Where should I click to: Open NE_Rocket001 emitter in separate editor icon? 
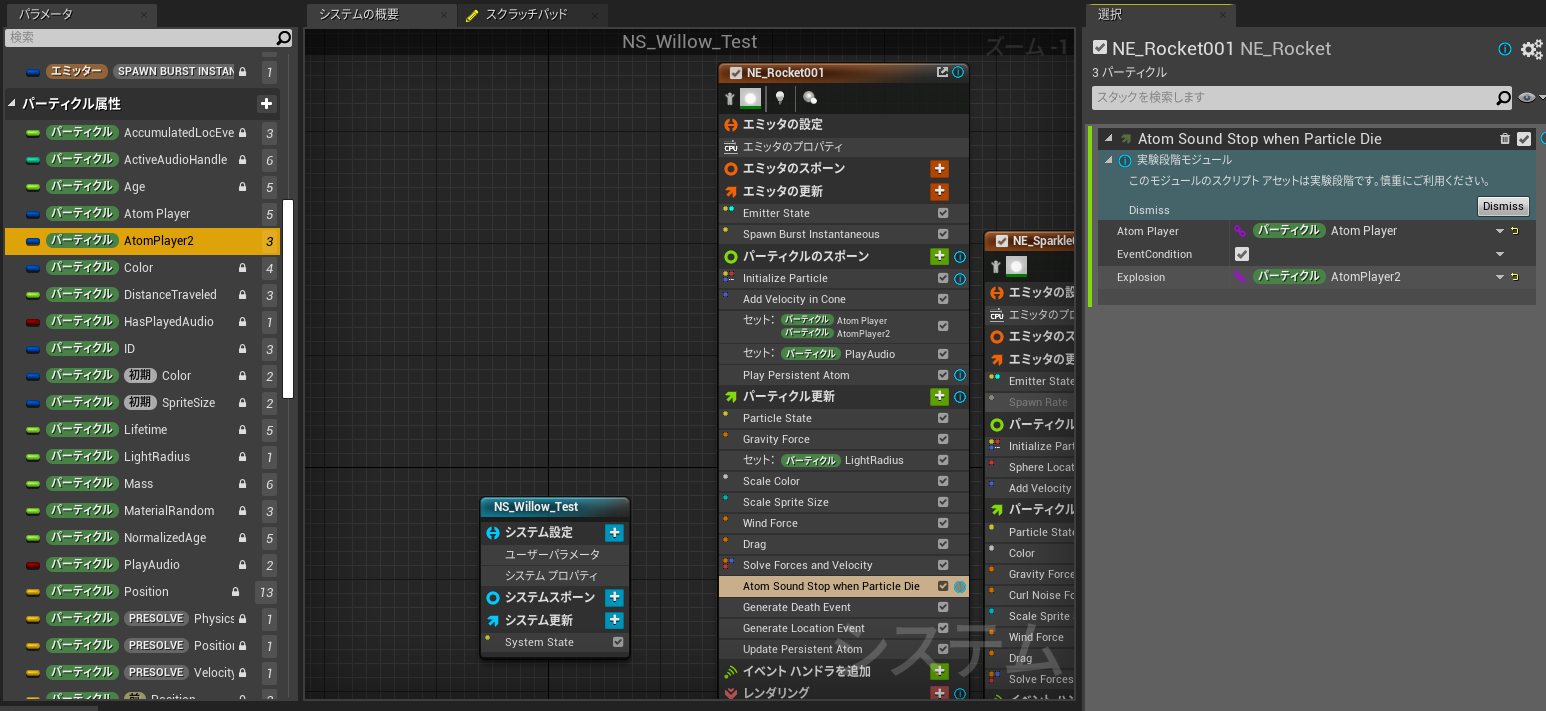942,72
